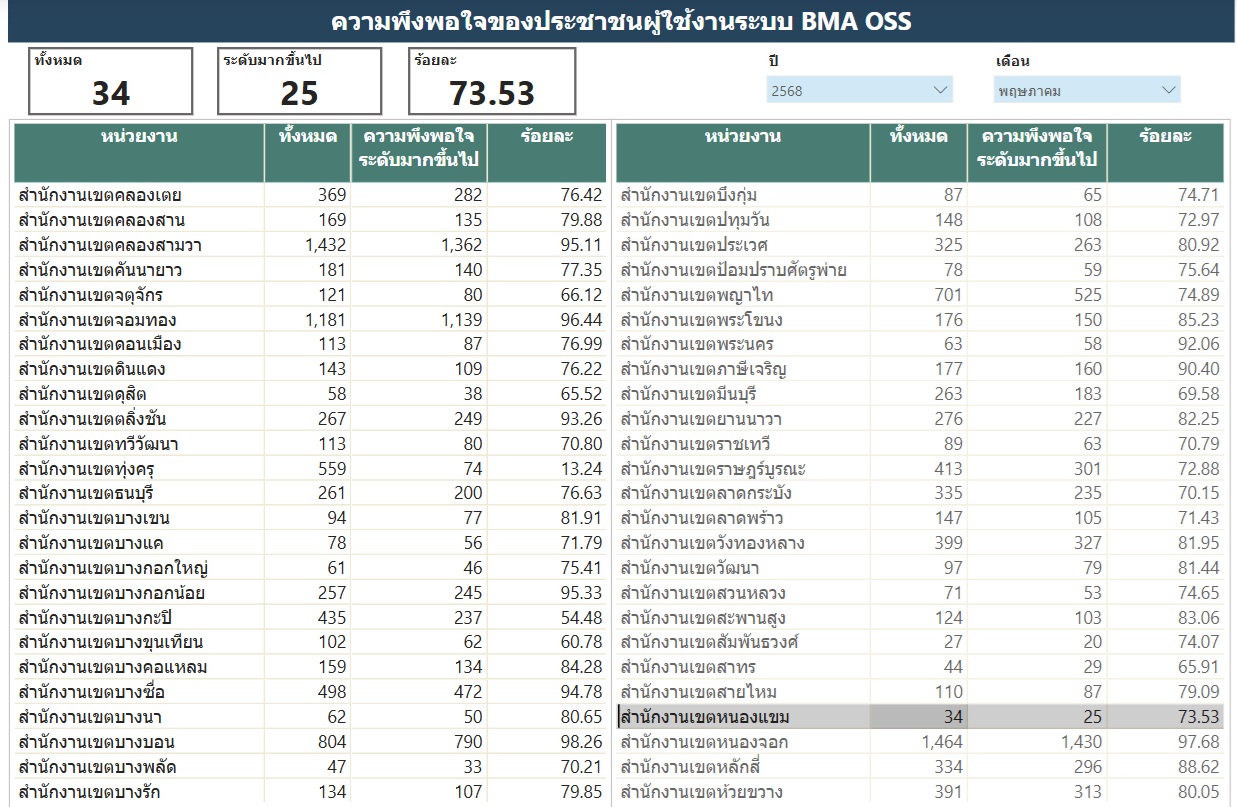Sort right table by ความพึงพอใจระดับมากขึ้นไป header

(1036, 148)
